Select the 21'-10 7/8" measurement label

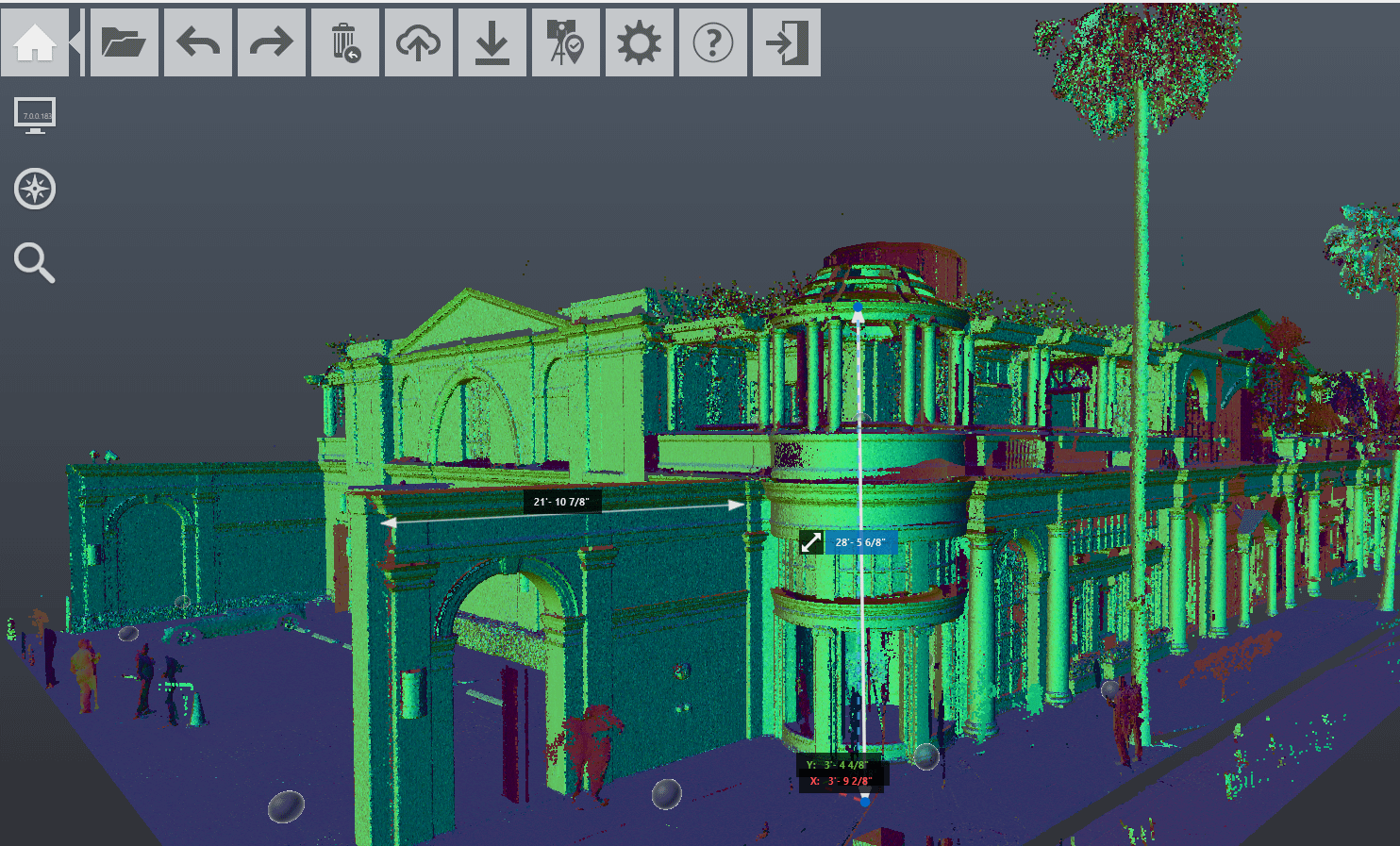[561, 502]
